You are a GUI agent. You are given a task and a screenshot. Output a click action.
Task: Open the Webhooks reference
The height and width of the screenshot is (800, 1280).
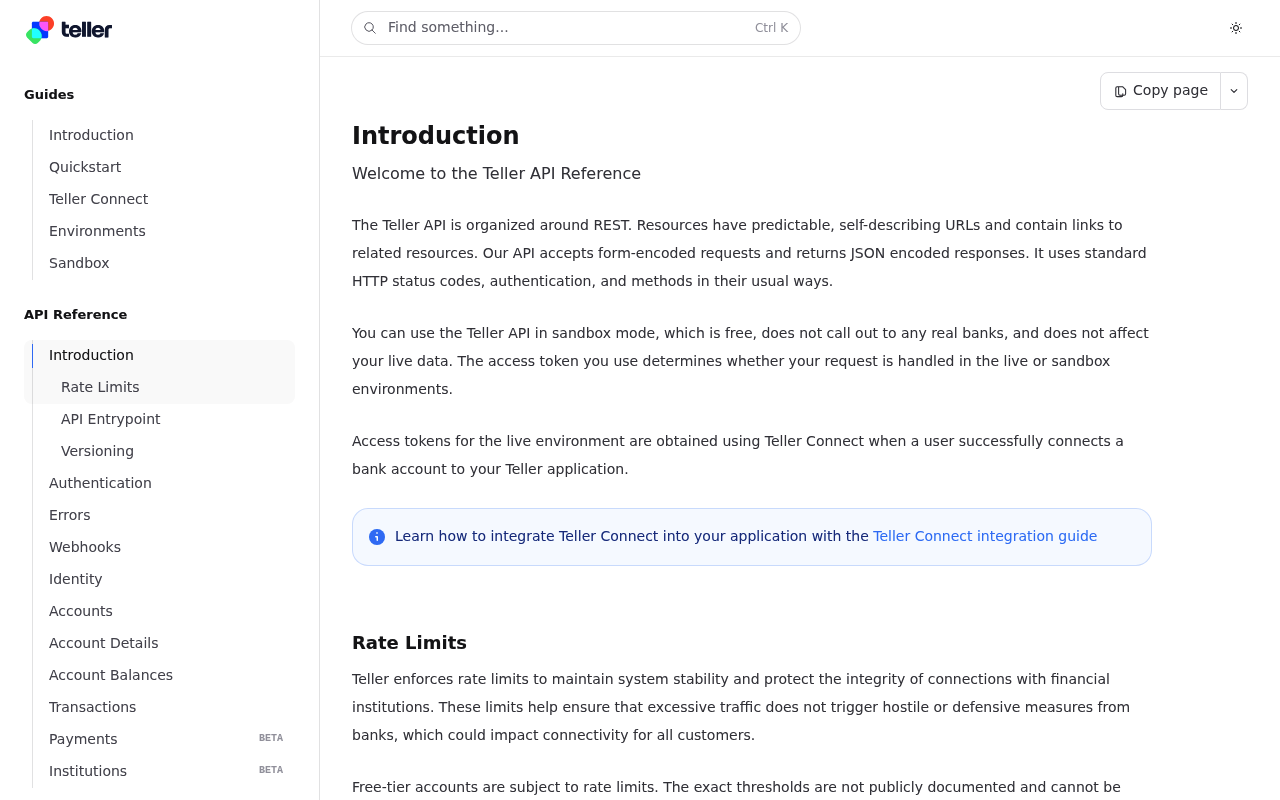(x=85, y=547)
